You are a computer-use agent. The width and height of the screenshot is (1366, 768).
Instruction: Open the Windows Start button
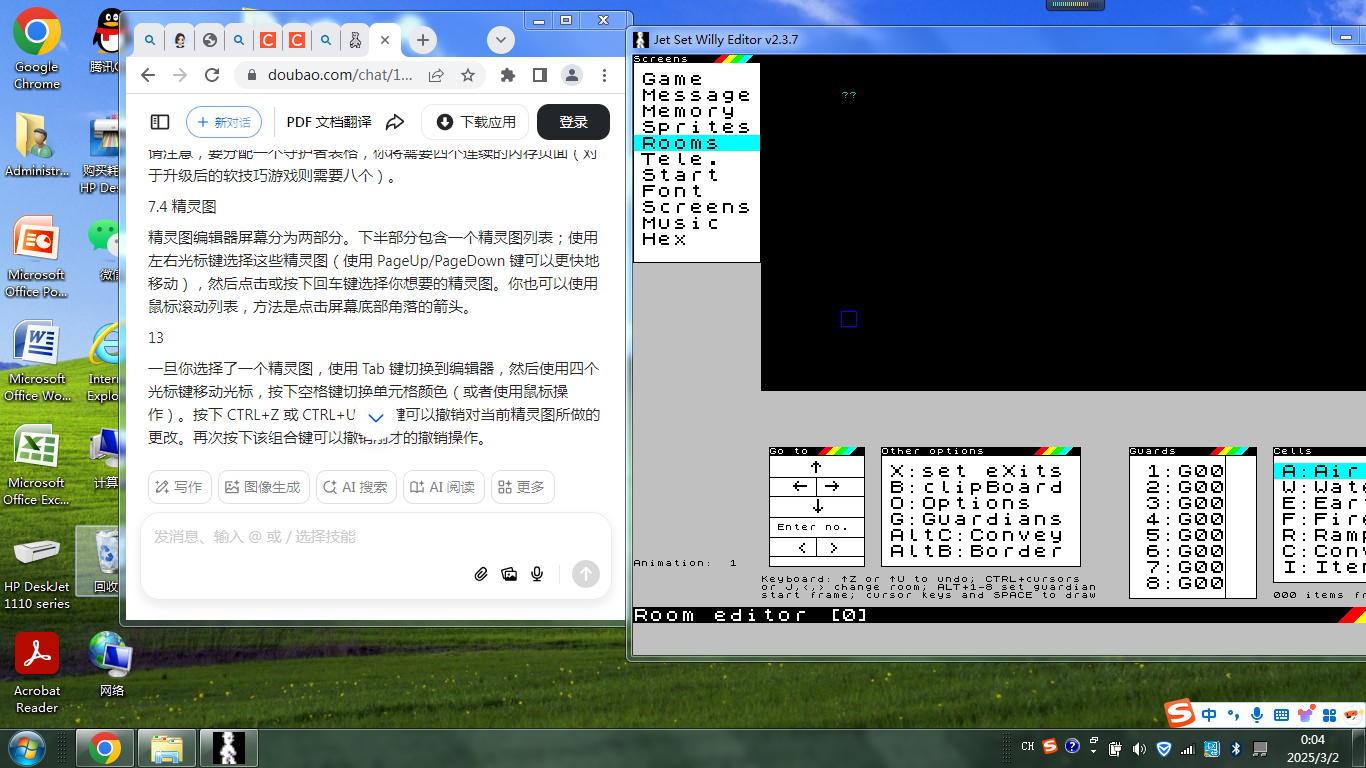pos(27,747)
